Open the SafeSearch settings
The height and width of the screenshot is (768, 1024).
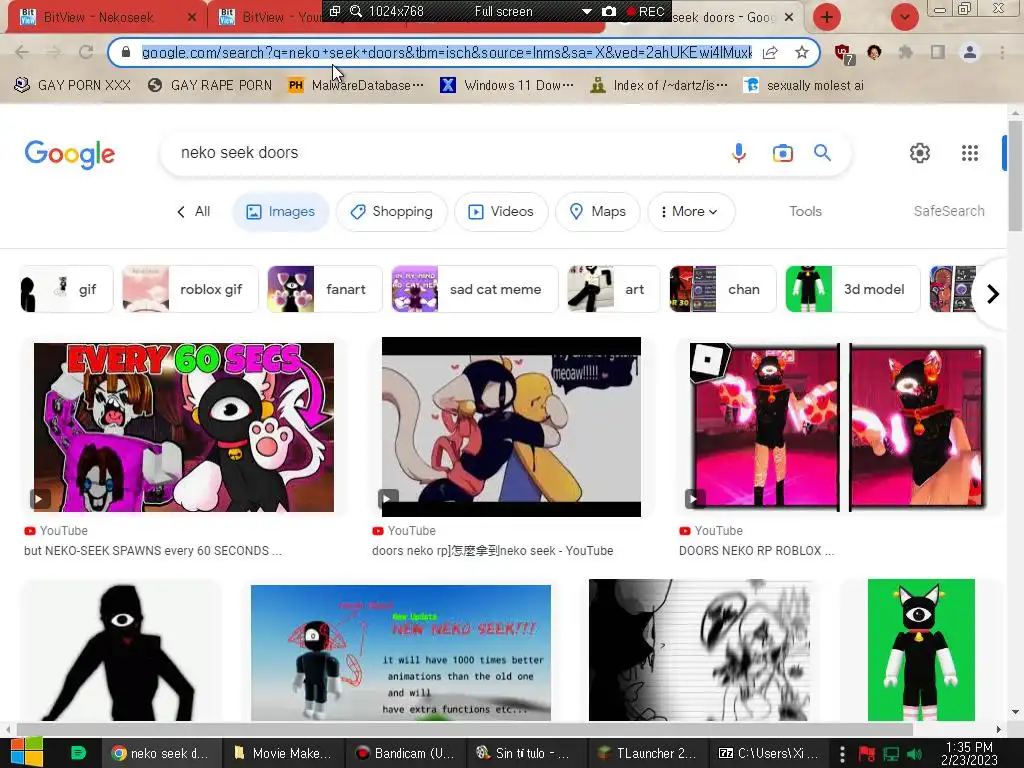coord(949,212)
